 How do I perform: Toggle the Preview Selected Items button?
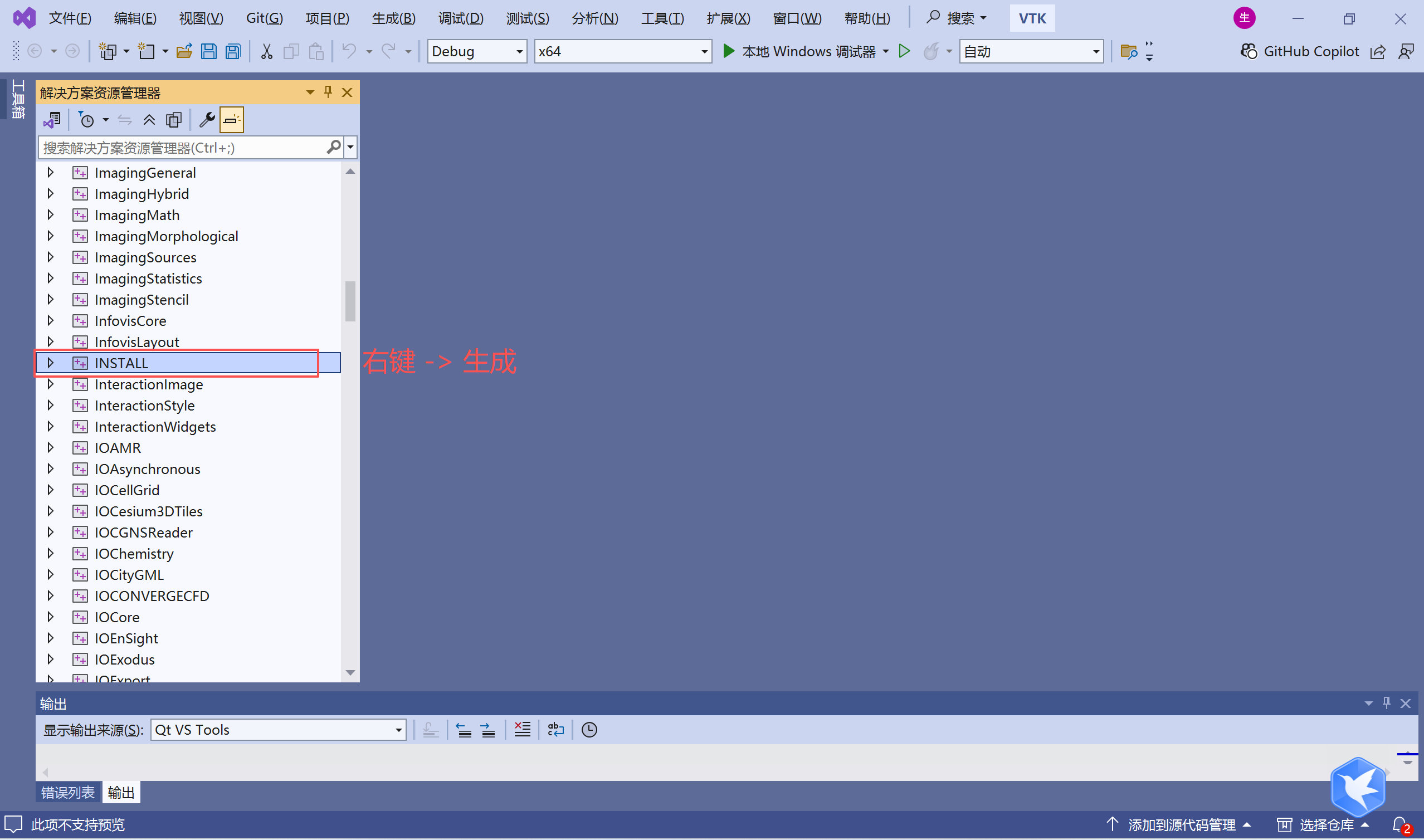click(x=232, y=120)
